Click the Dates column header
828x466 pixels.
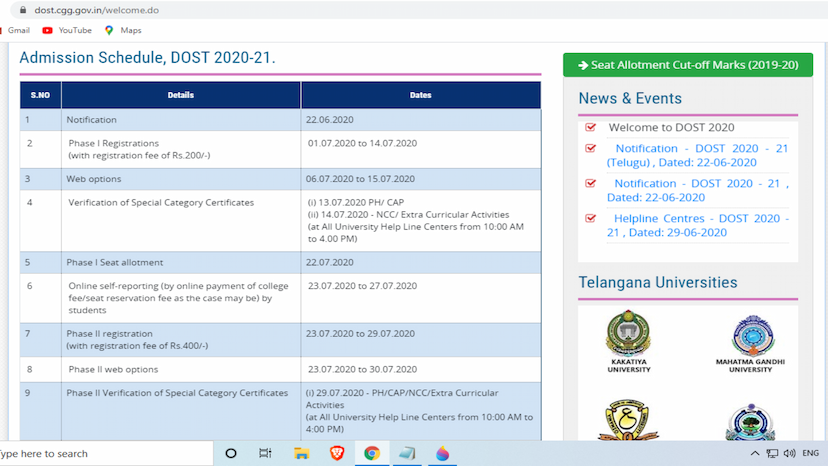421,95
